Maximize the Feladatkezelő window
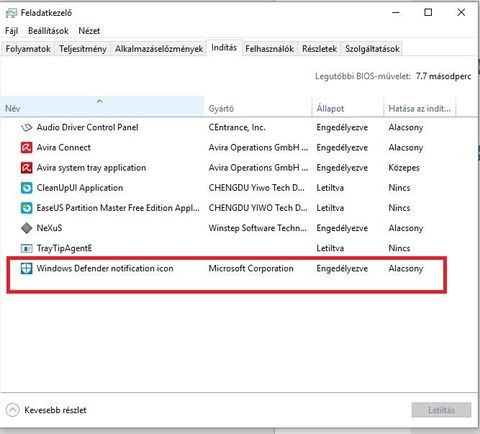Screen dimensions: 480x434 coord(428,13)
